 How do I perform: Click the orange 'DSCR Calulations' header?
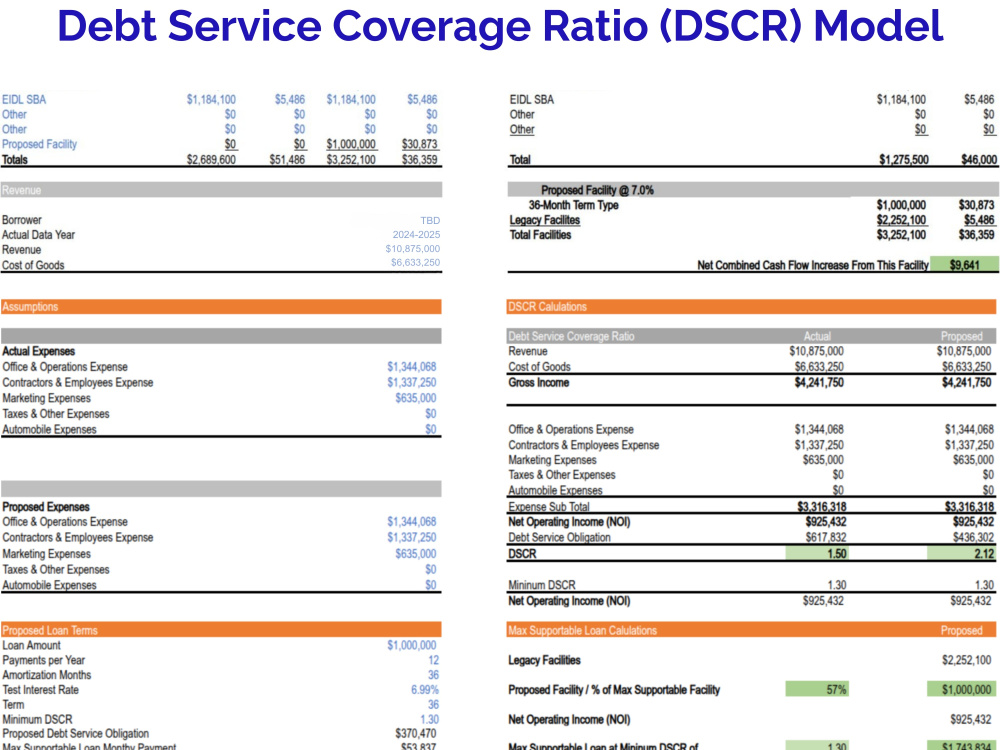[x=752, y=307]
